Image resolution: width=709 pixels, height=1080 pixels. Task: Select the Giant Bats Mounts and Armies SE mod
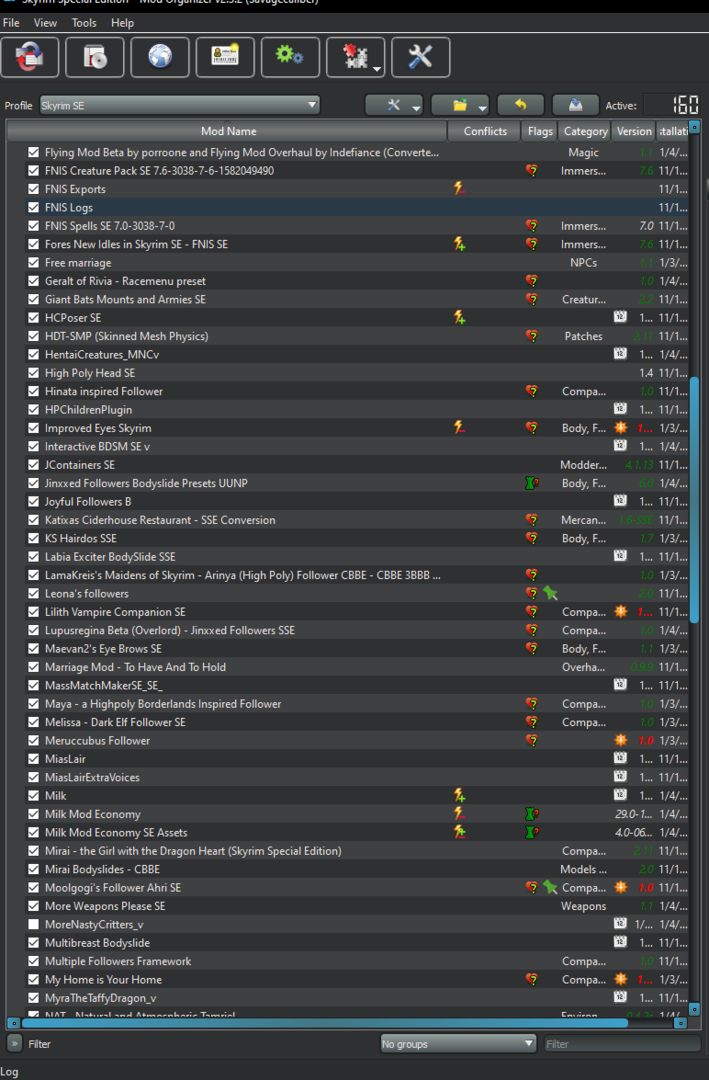click(125, 299)
